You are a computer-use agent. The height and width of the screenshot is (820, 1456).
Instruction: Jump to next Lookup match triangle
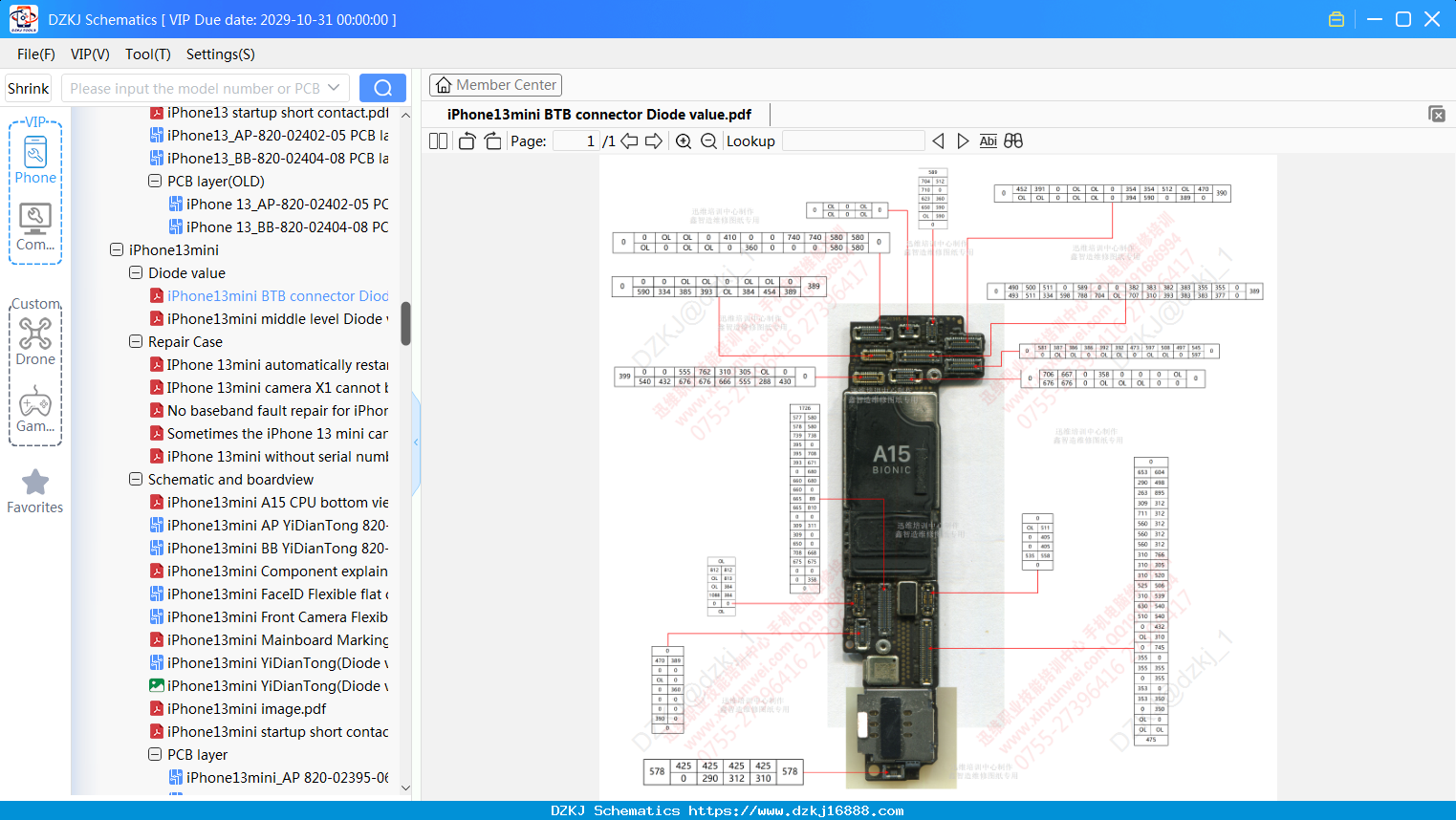coord(963,141)
